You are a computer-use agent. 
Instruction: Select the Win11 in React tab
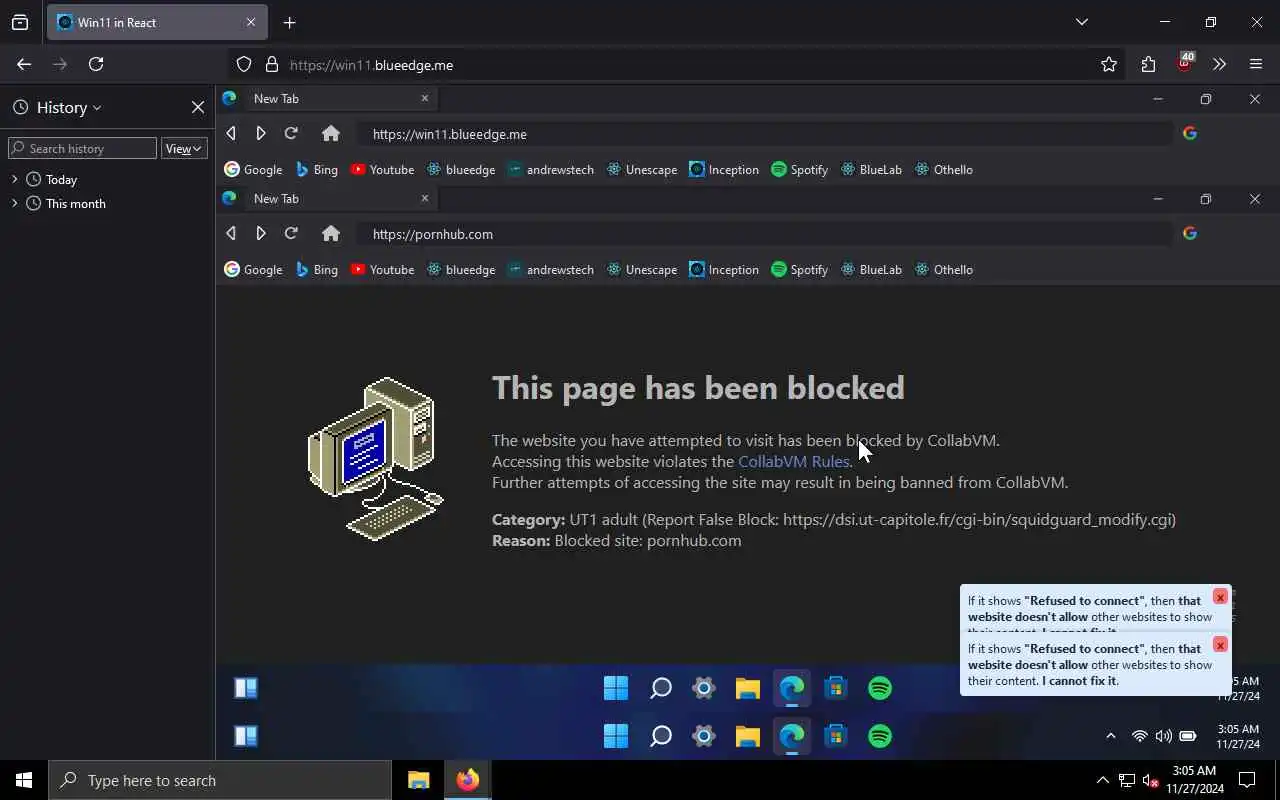[156, 22]
